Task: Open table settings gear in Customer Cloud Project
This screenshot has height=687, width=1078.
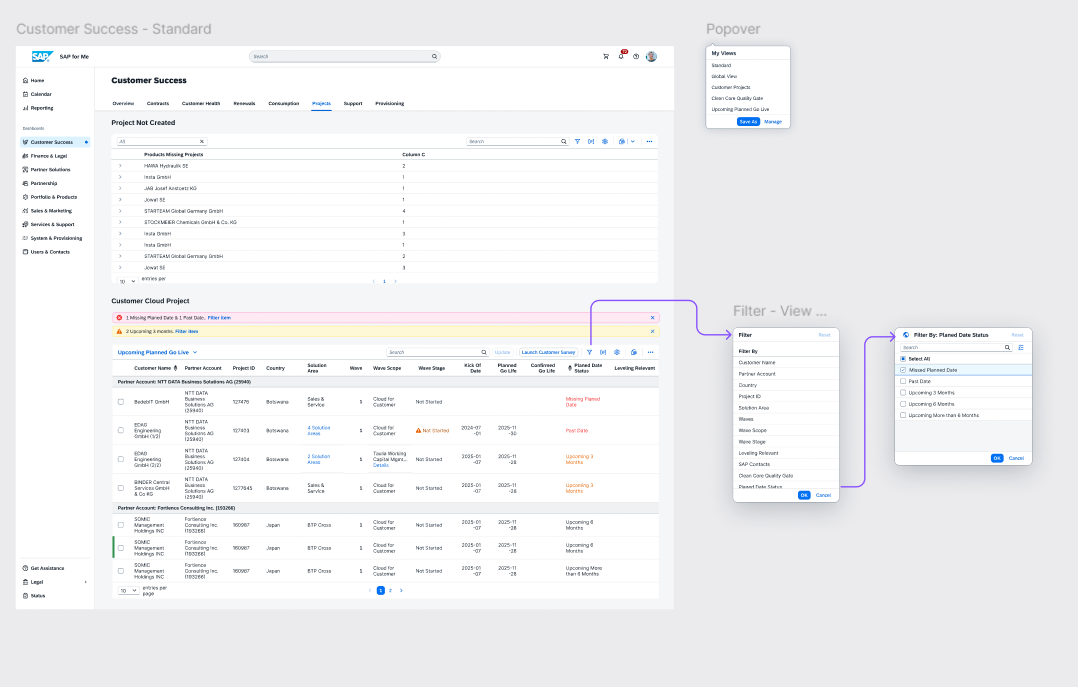Action: (617, 352)
